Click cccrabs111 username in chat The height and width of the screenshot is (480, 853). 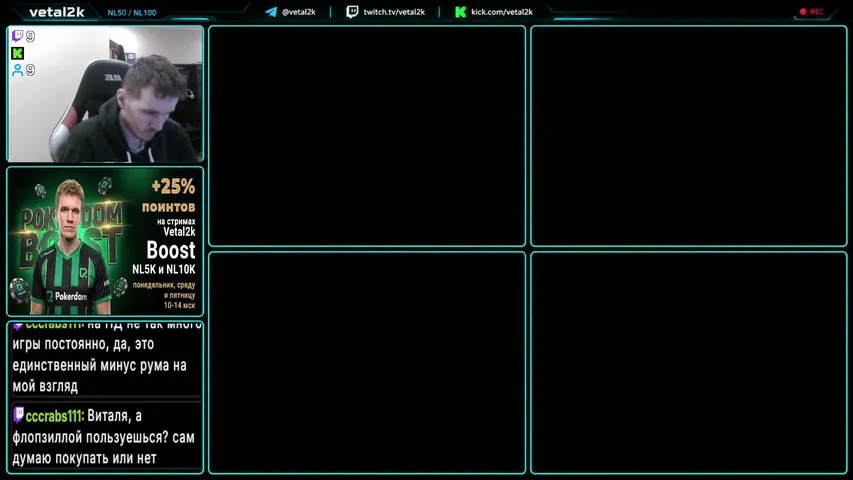pyautogui.click(x=54, y=416)
